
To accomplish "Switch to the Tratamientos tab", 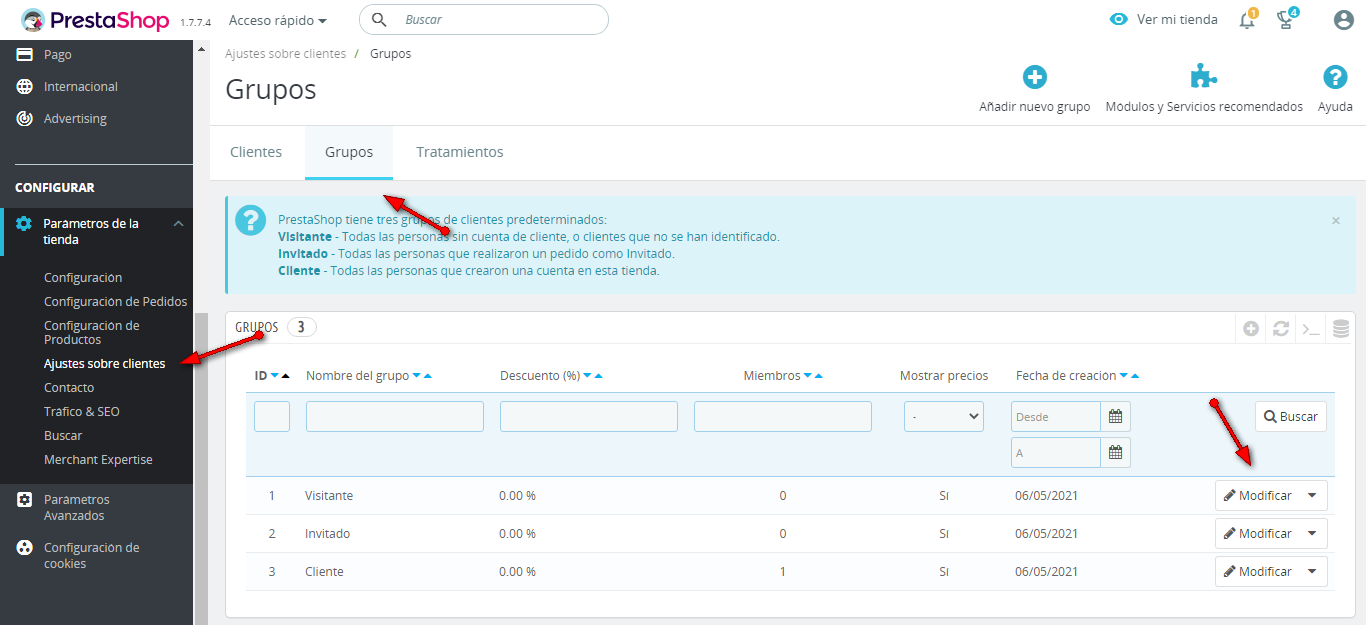I will (460, 152).
